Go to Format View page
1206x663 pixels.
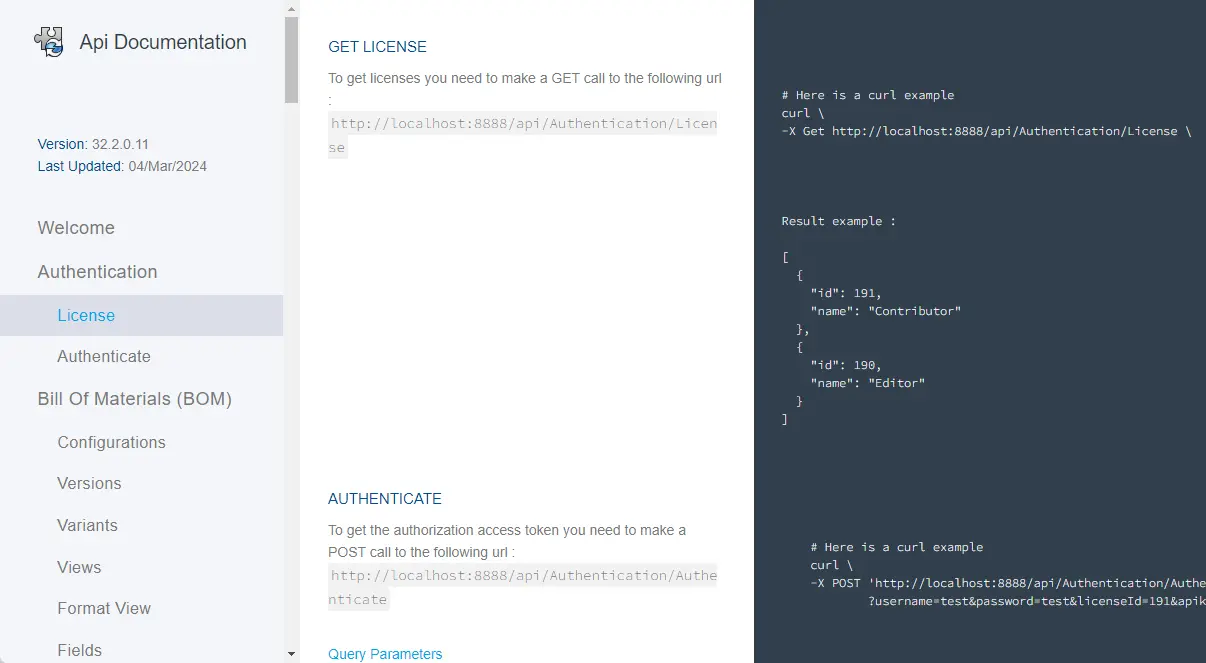(x=104, y=609)
